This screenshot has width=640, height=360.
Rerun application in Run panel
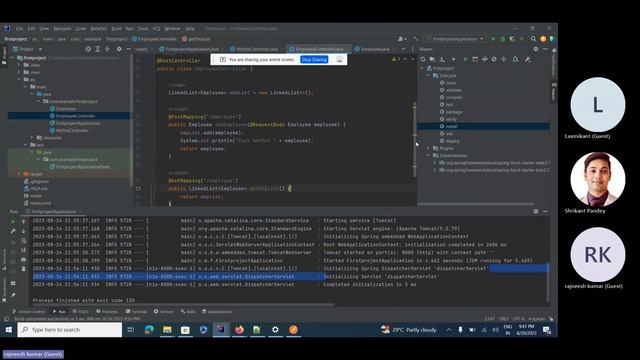click(13, 222)
